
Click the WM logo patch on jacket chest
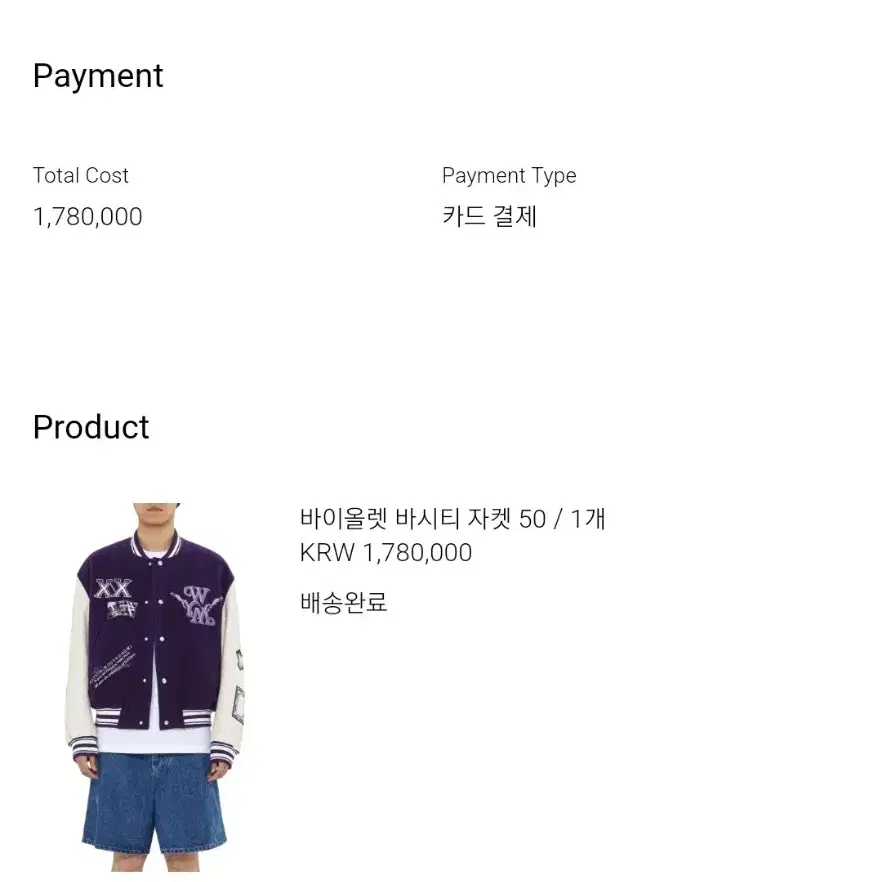tap(196, 606)
